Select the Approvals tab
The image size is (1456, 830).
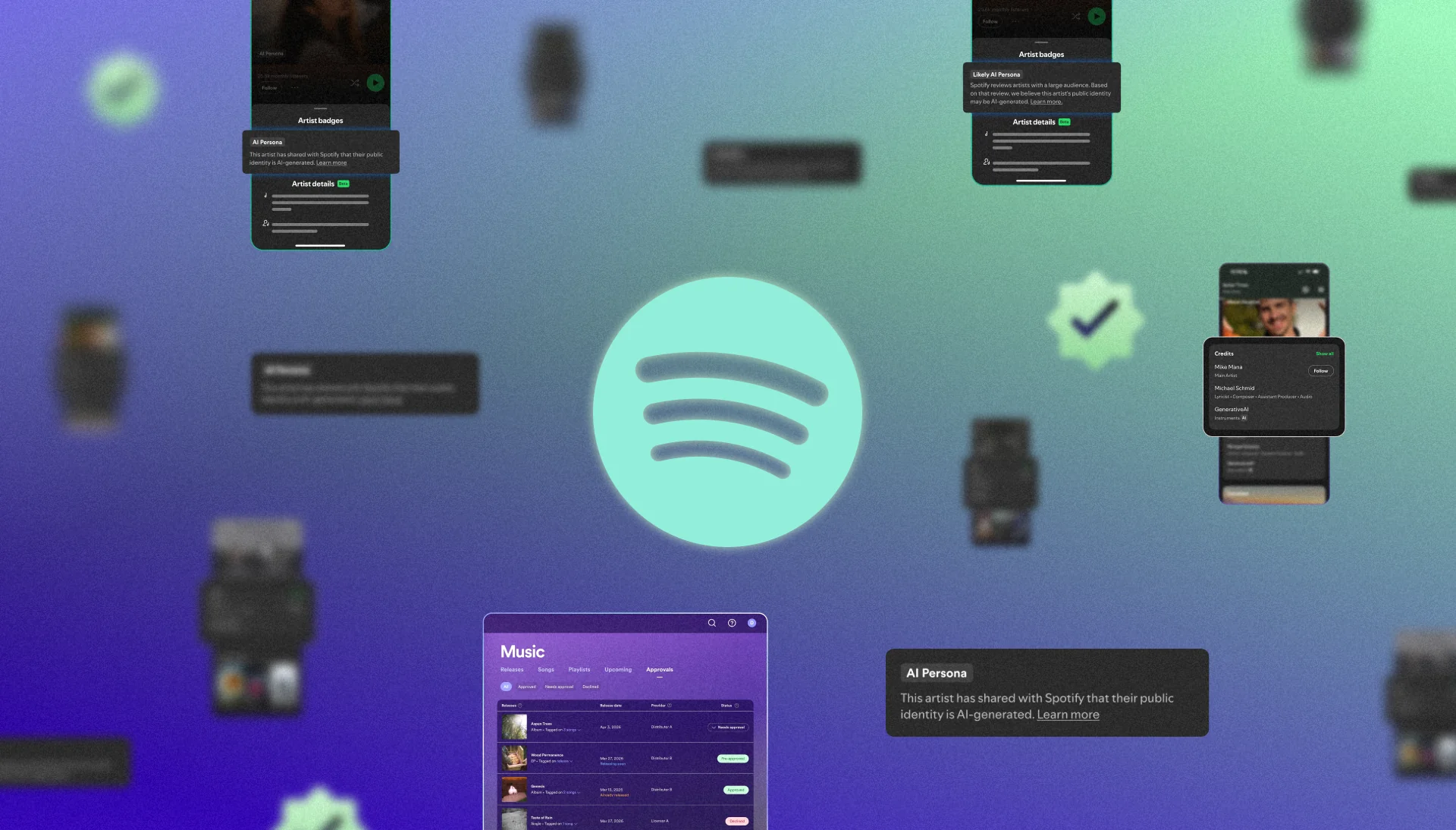660,670
